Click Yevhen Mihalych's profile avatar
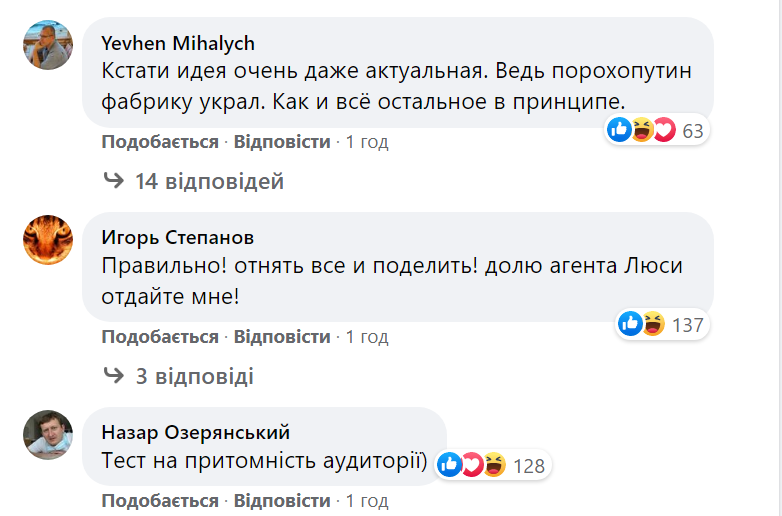782x516 pixels. (47, 46)
